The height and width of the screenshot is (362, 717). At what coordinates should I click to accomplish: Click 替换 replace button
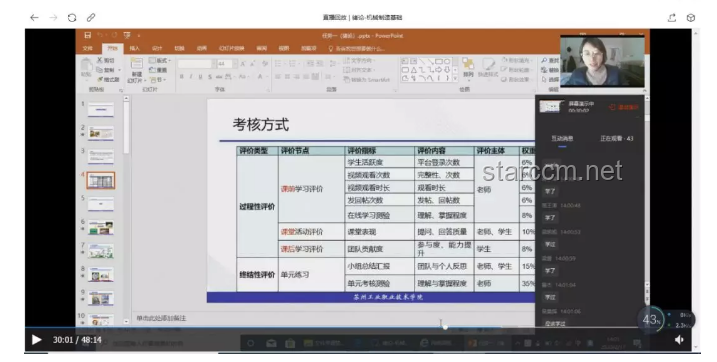click(550, 69)
